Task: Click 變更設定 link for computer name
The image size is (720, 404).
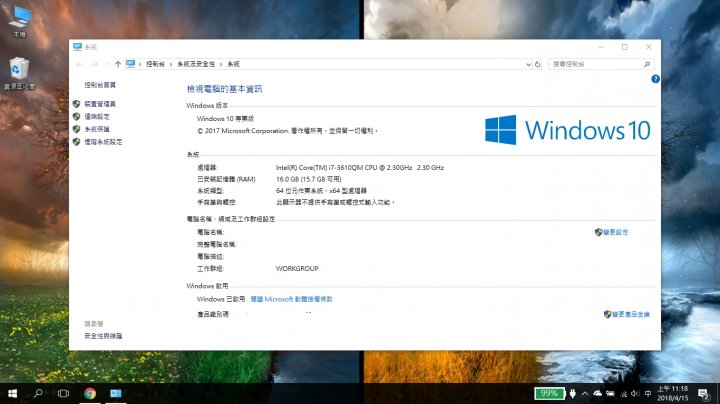Action: click(616, 232)
